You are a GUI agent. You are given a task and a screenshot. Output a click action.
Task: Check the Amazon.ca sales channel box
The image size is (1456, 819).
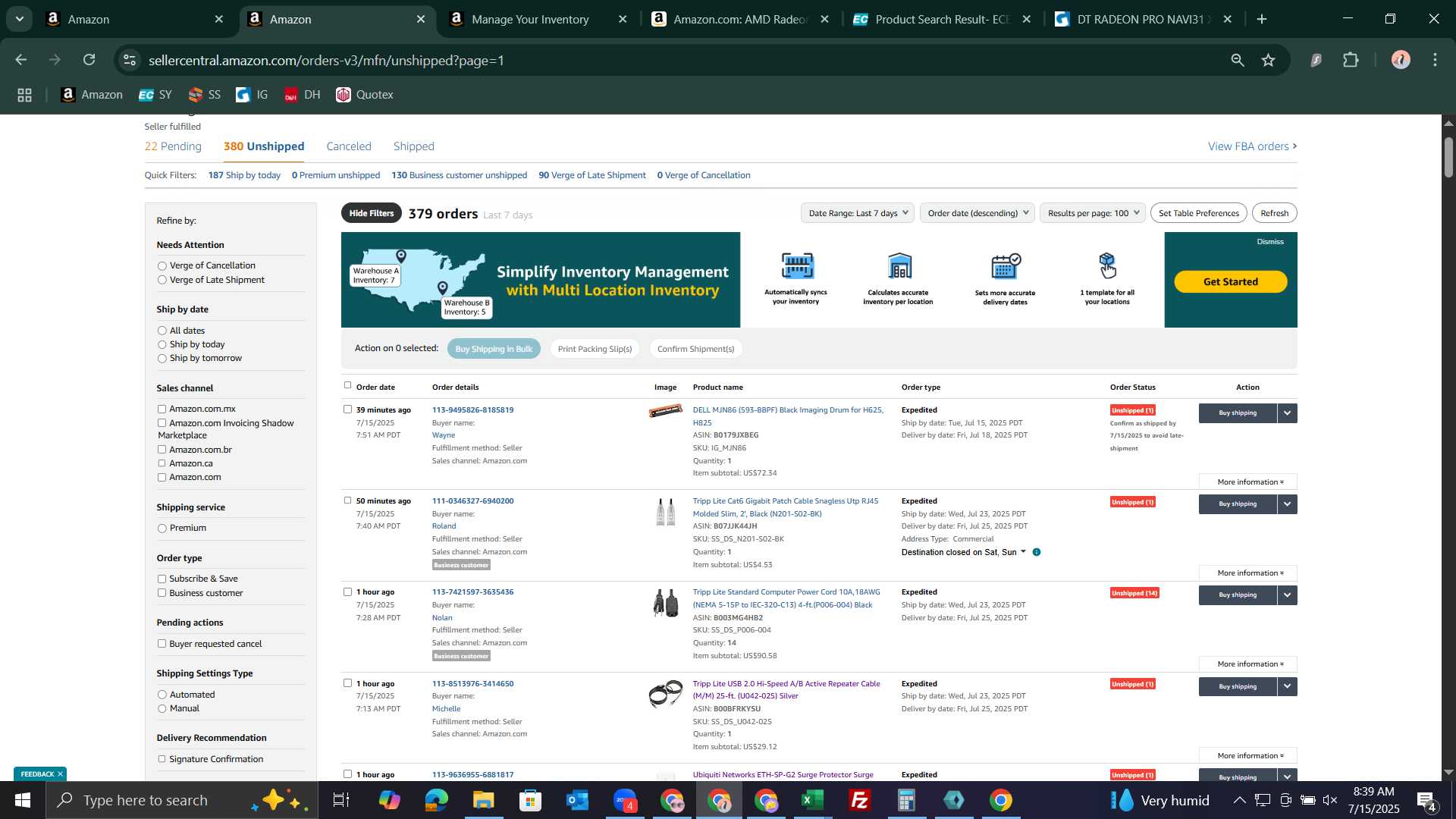(162, 463)
